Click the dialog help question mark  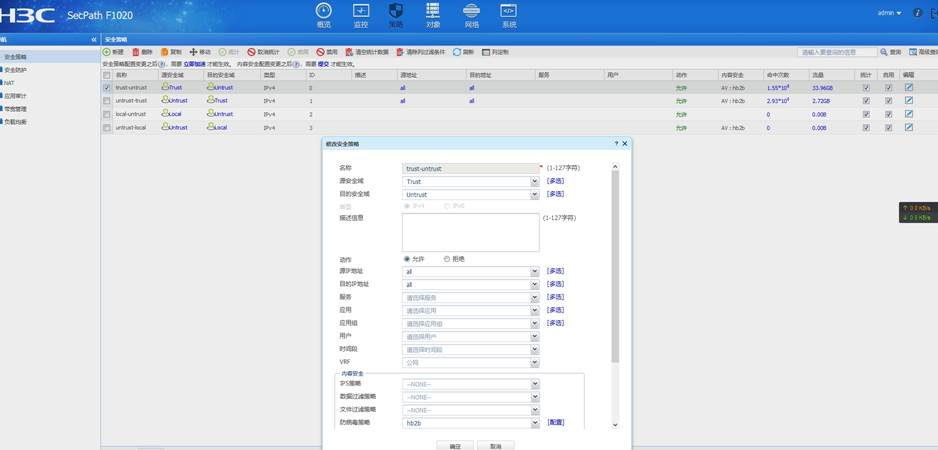616,144
